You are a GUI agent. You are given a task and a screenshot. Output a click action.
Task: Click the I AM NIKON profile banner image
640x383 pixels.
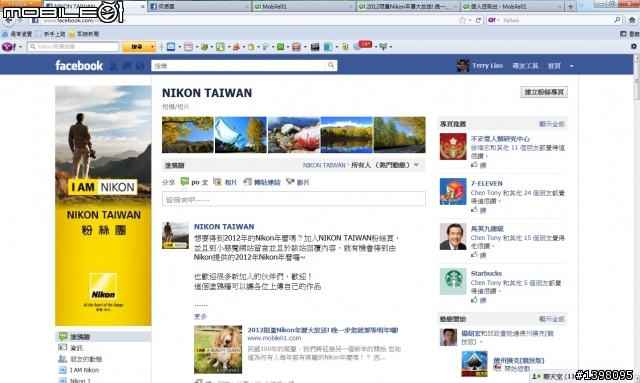coord(103,205)
